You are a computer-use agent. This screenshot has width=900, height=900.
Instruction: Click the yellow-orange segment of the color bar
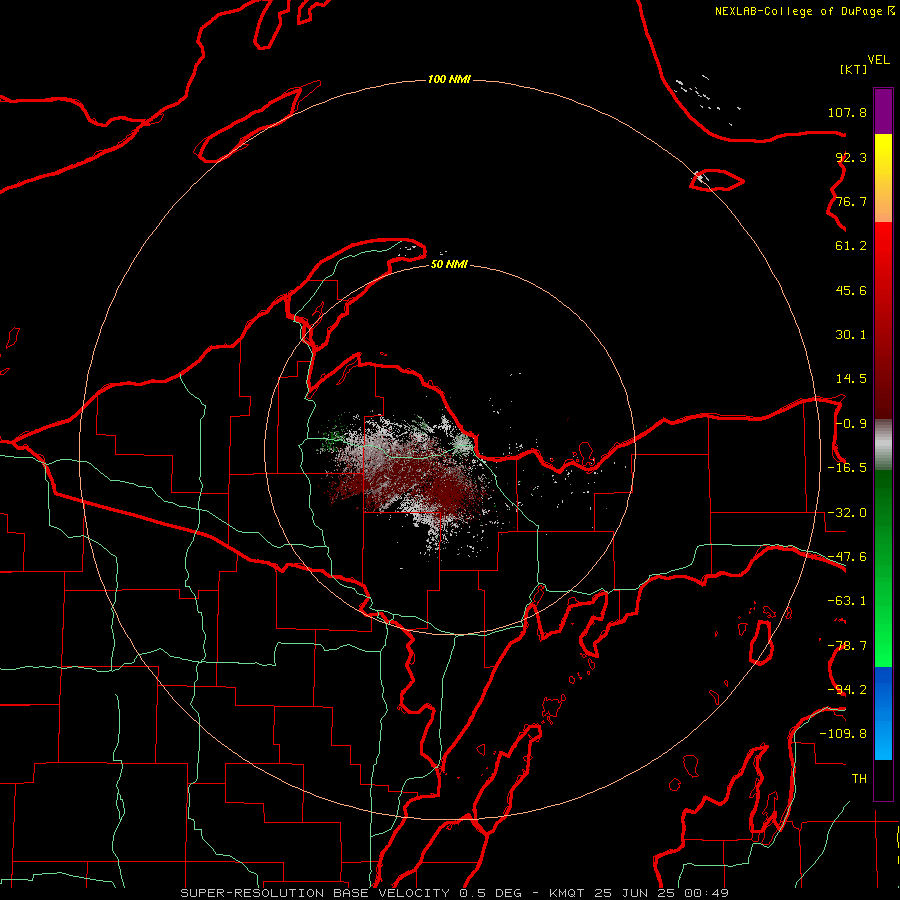(x=883, y=178)
